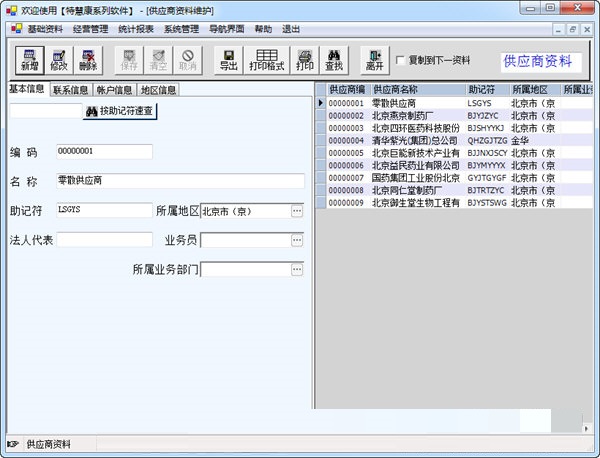
Task: Select the row 北京四环医药科技股份
Action: [x=454, y=128]
